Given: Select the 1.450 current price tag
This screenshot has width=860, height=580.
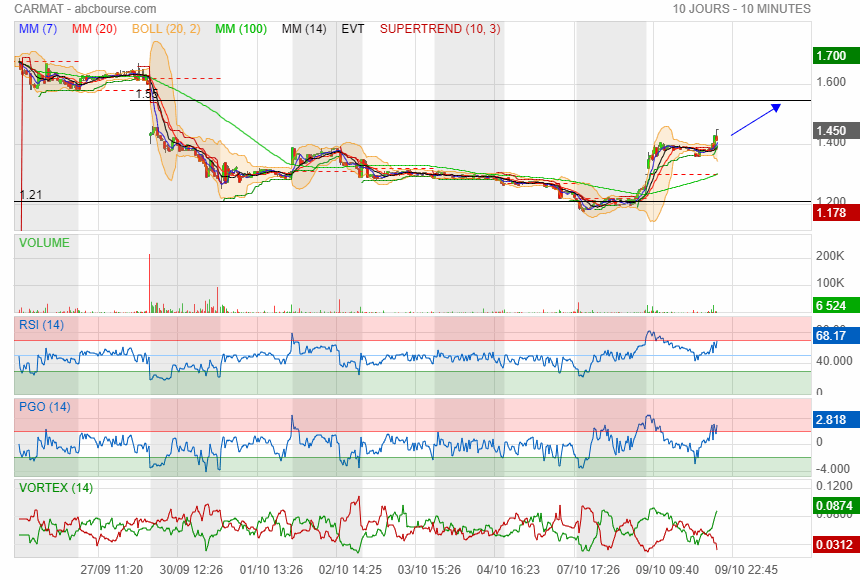Looking at the screenshot, I should click(x=831, y=131).
